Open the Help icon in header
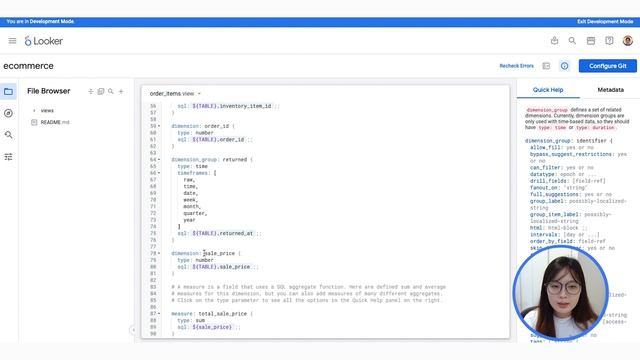 point(609,40)
